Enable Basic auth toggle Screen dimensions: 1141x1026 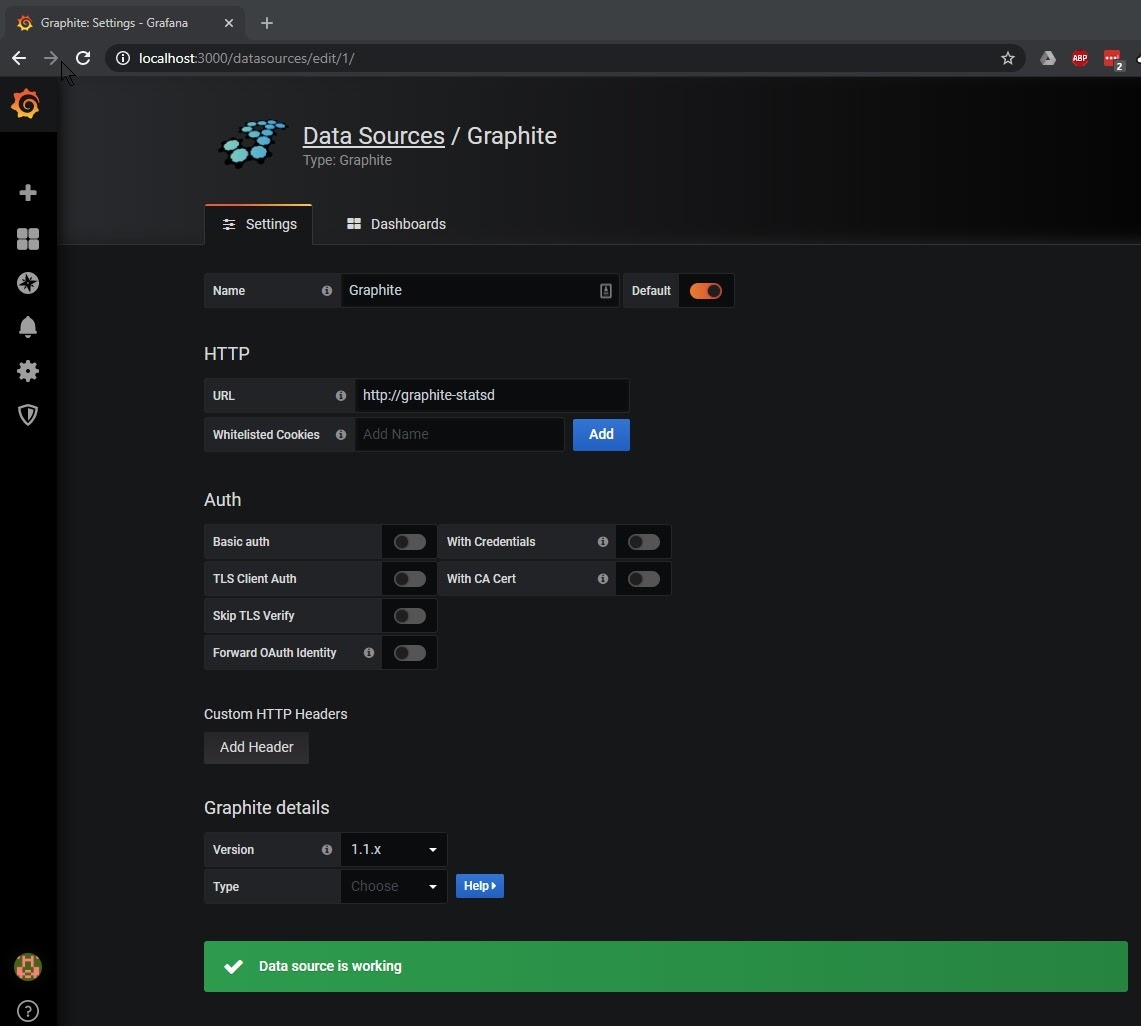point(410,542)
